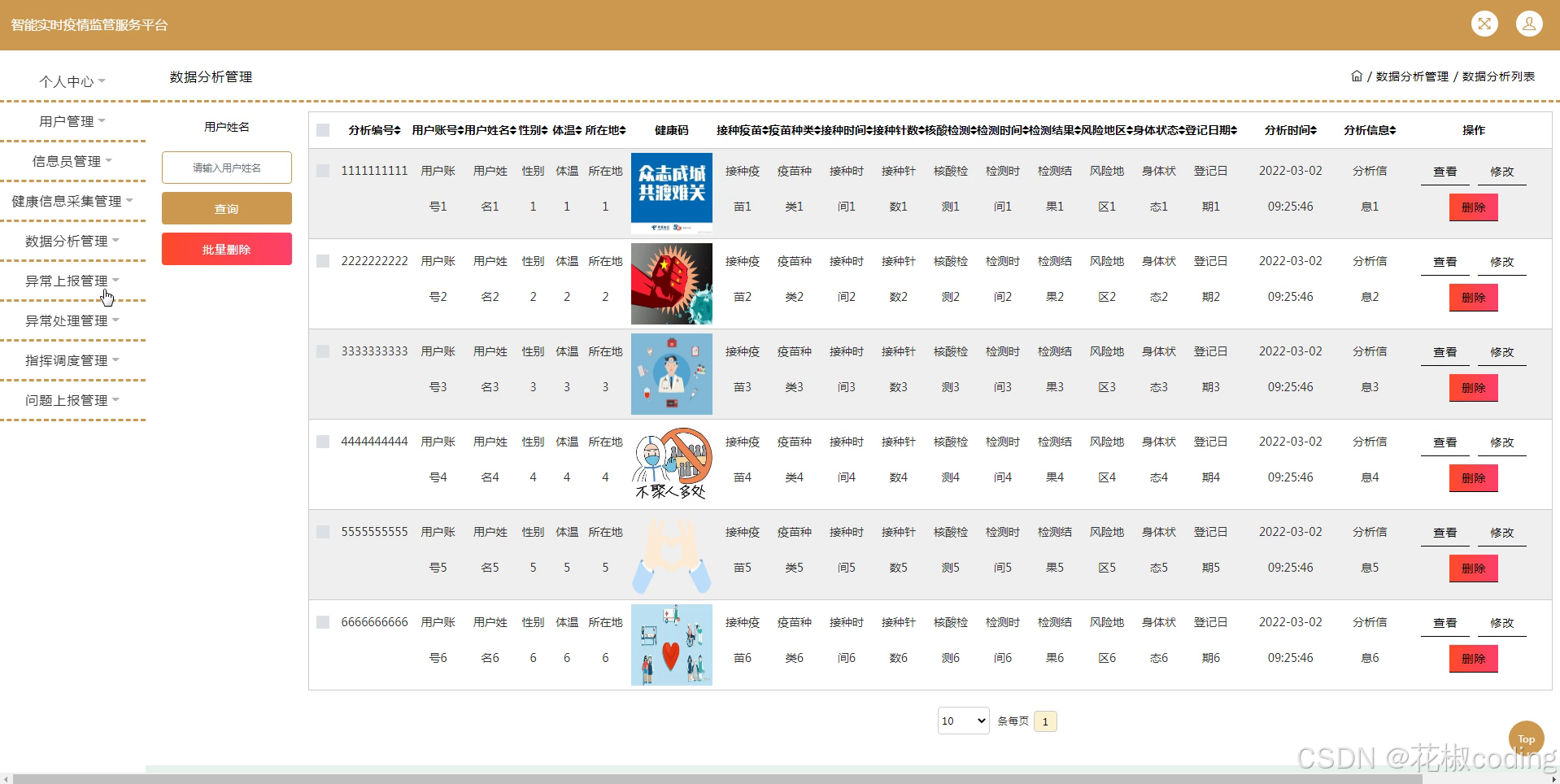Click the 用户姓名 search input field

[227, 168]
